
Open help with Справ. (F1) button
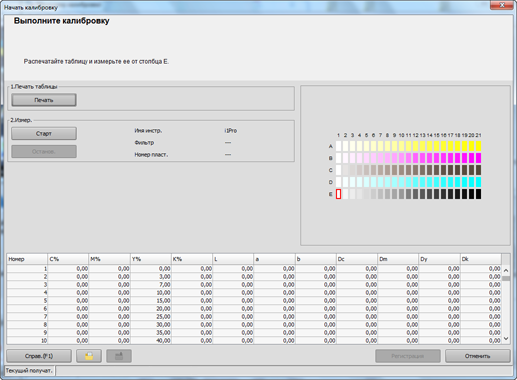click(x=39, y=356)
